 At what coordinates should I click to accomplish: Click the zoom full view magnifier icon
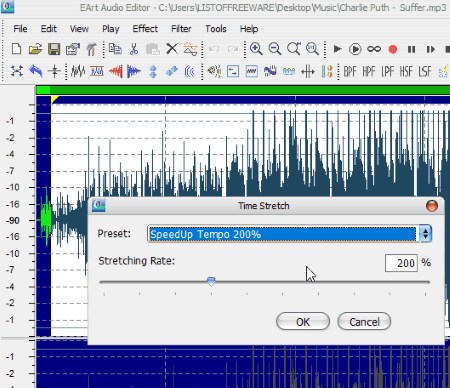312,49
